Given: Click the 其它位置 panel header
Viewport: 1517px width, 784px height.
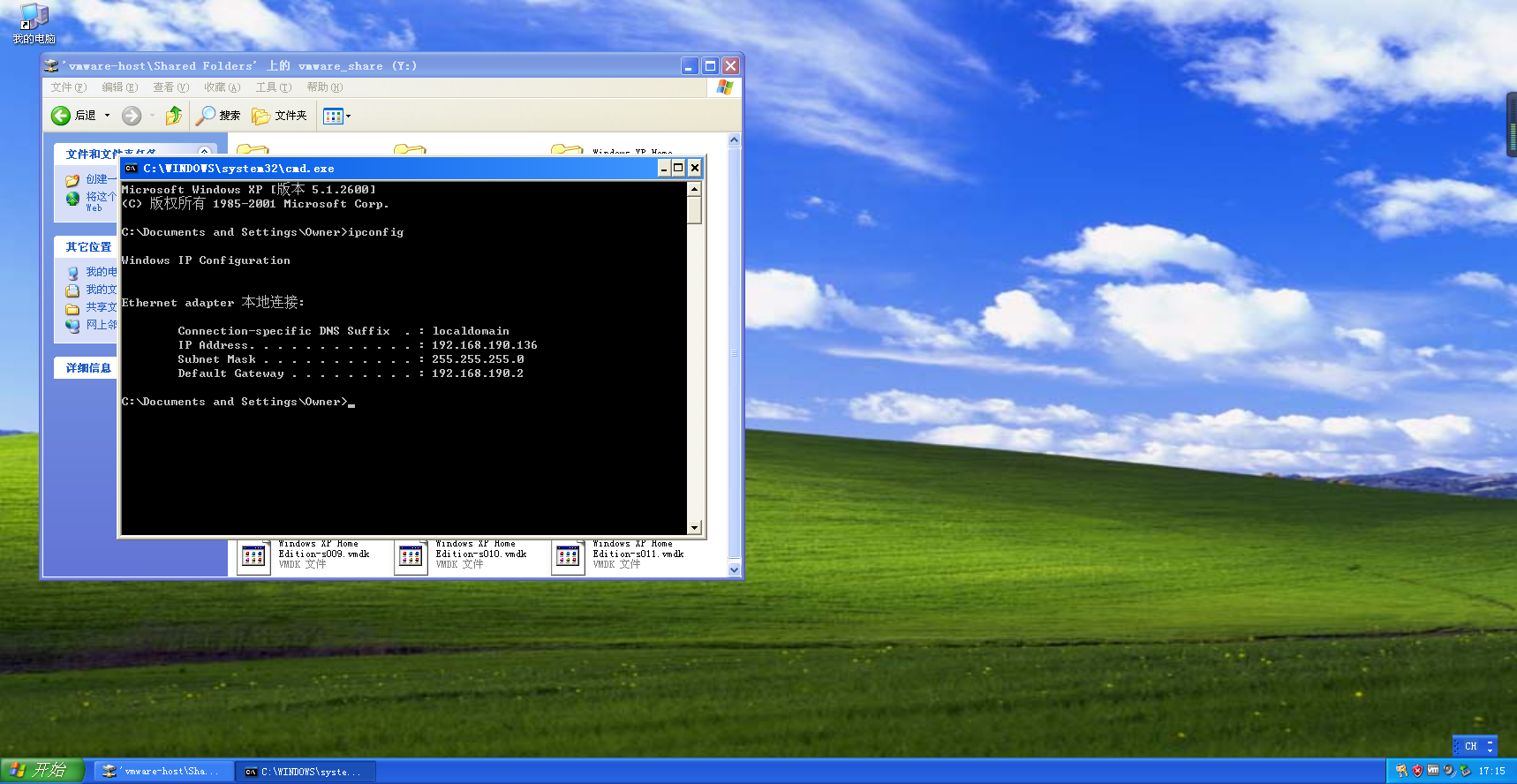Looking at the screenshot, I should point(86,247).
